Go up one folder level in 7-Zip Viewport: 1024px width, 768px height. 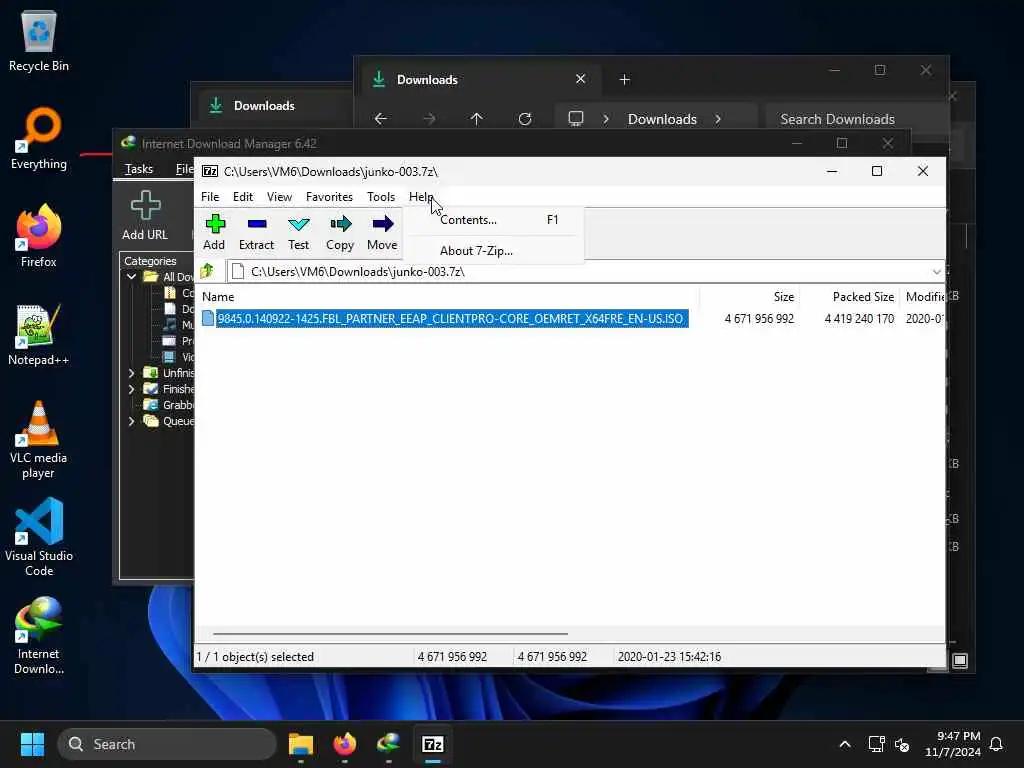(x=208, y=271)
